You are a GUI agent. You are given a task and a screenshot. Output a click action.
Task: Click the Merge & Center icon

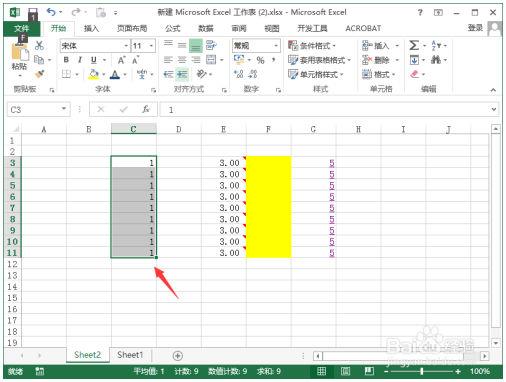pos(211,60)
